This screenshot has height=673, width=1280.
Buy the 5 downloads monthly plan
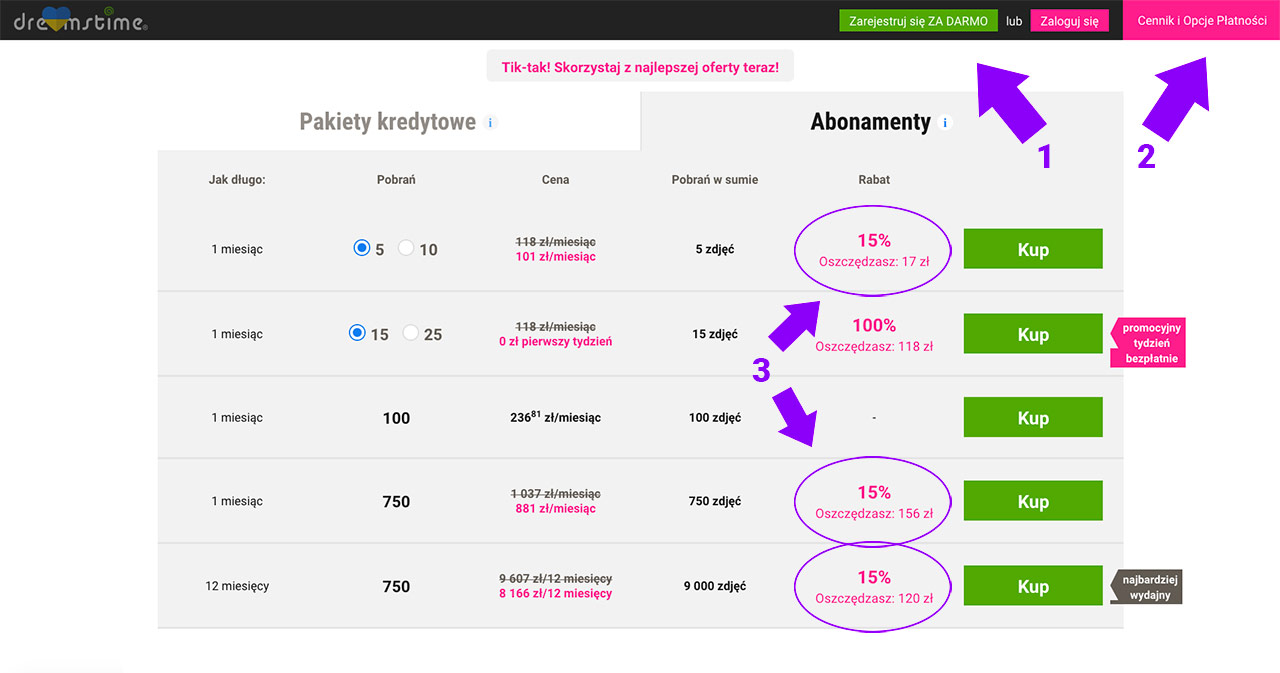pos(1032,249)
